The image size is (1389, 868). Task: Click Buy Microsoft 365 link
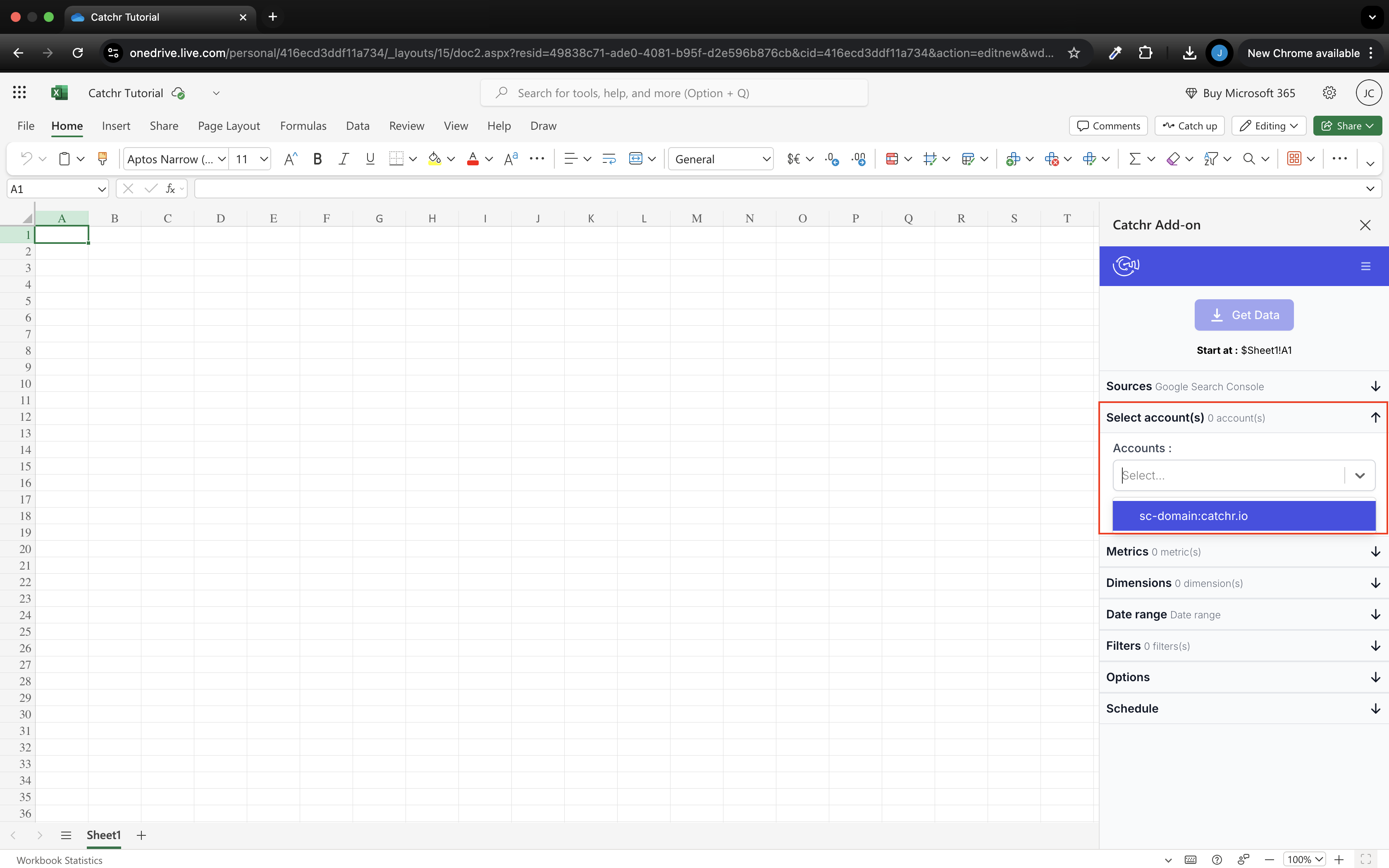[1240, 93]
